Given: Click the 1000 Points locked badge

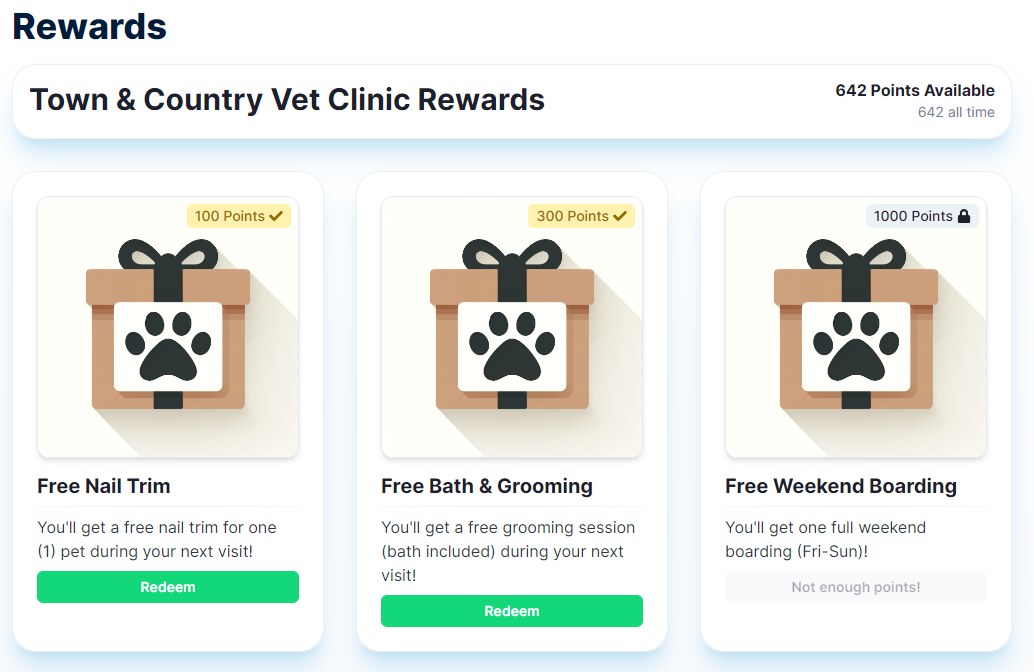Looking at the screenshot, I should click(x=922, y=216).
